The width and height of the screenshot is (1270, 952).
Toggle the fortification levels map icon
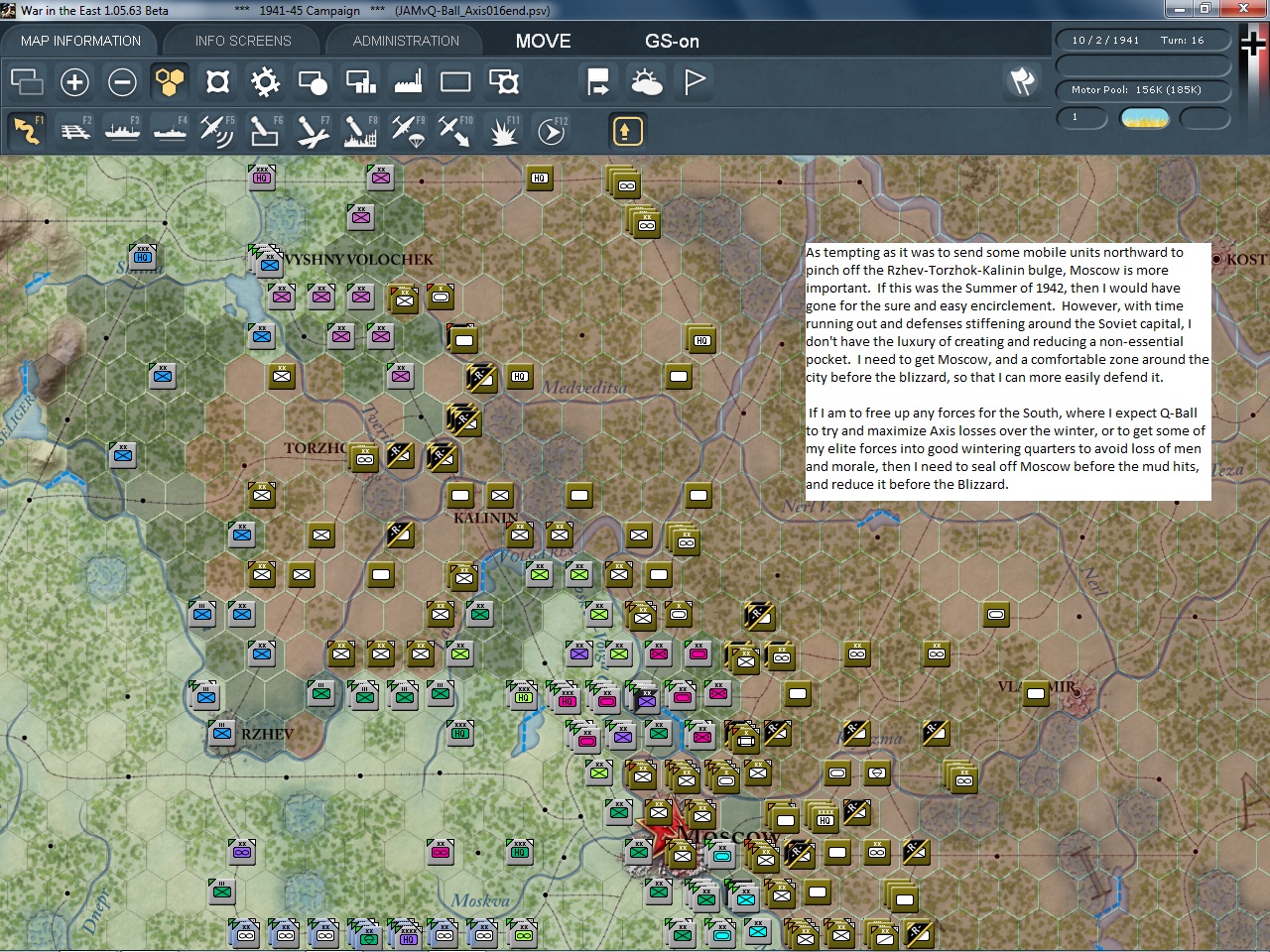(x=217, y=81)
